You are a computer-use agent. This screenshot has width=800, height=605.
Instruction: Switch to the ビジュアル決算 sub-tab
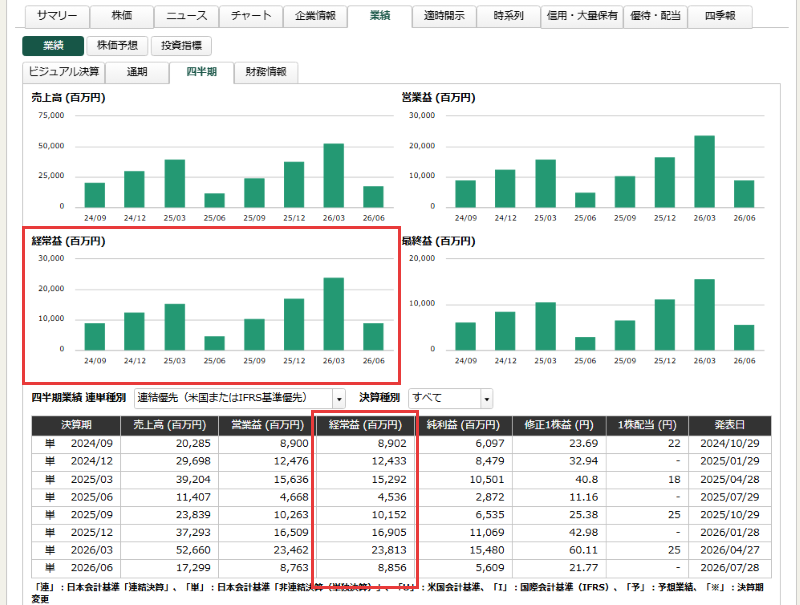[x=64, y=72]
